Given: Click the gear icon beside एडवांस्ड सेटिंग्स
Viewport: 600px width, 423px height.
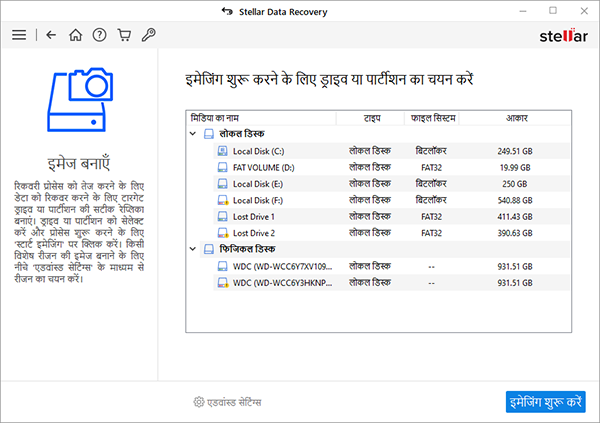Looking at the screenshot, I should pos(199,402).
